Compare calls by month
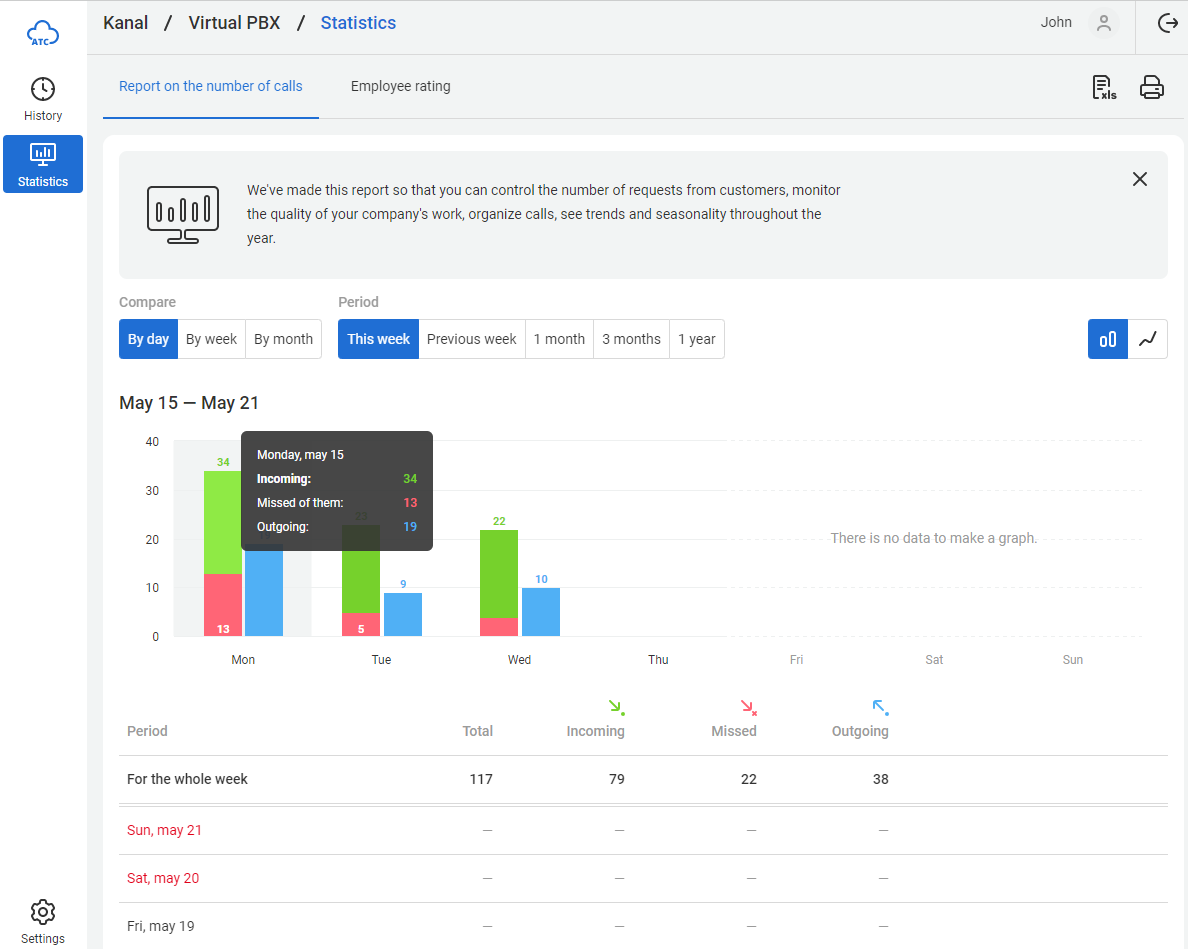 [283, 339]
